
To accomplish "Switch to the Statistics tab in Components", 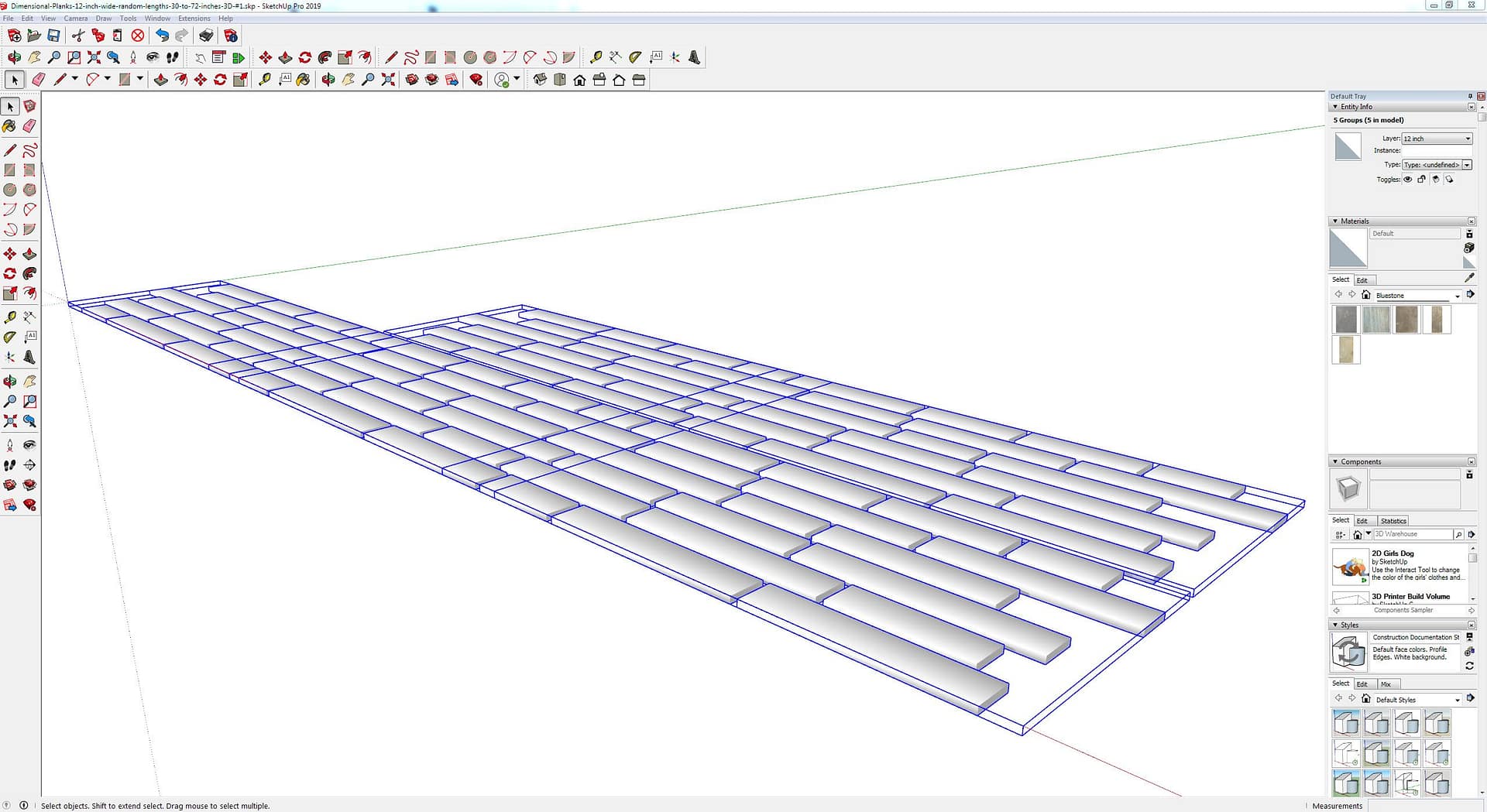I will tap(1393, 521).
